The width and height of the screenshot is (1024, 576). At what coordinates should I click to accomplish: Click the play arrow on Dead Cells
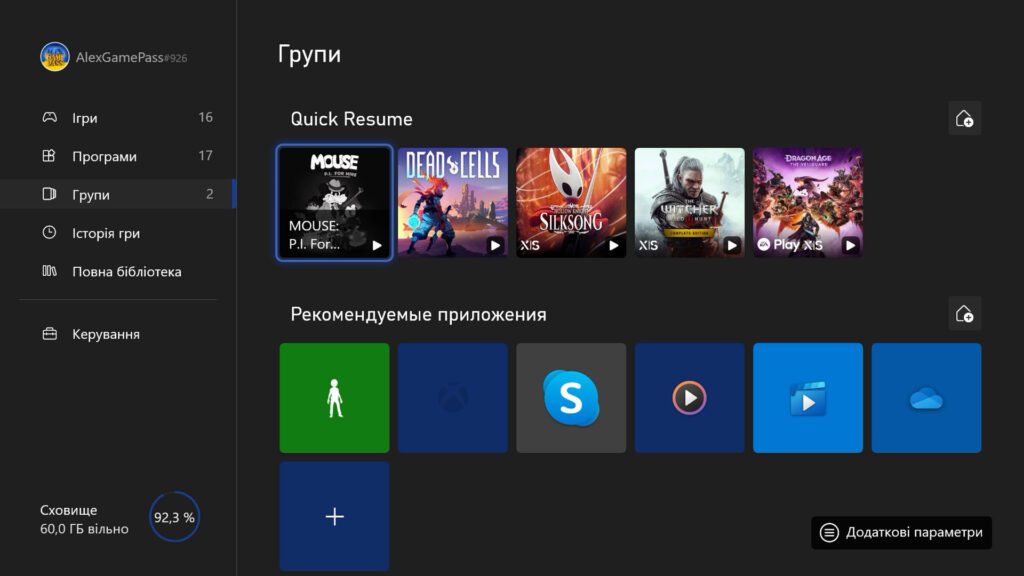click(496, 246)
